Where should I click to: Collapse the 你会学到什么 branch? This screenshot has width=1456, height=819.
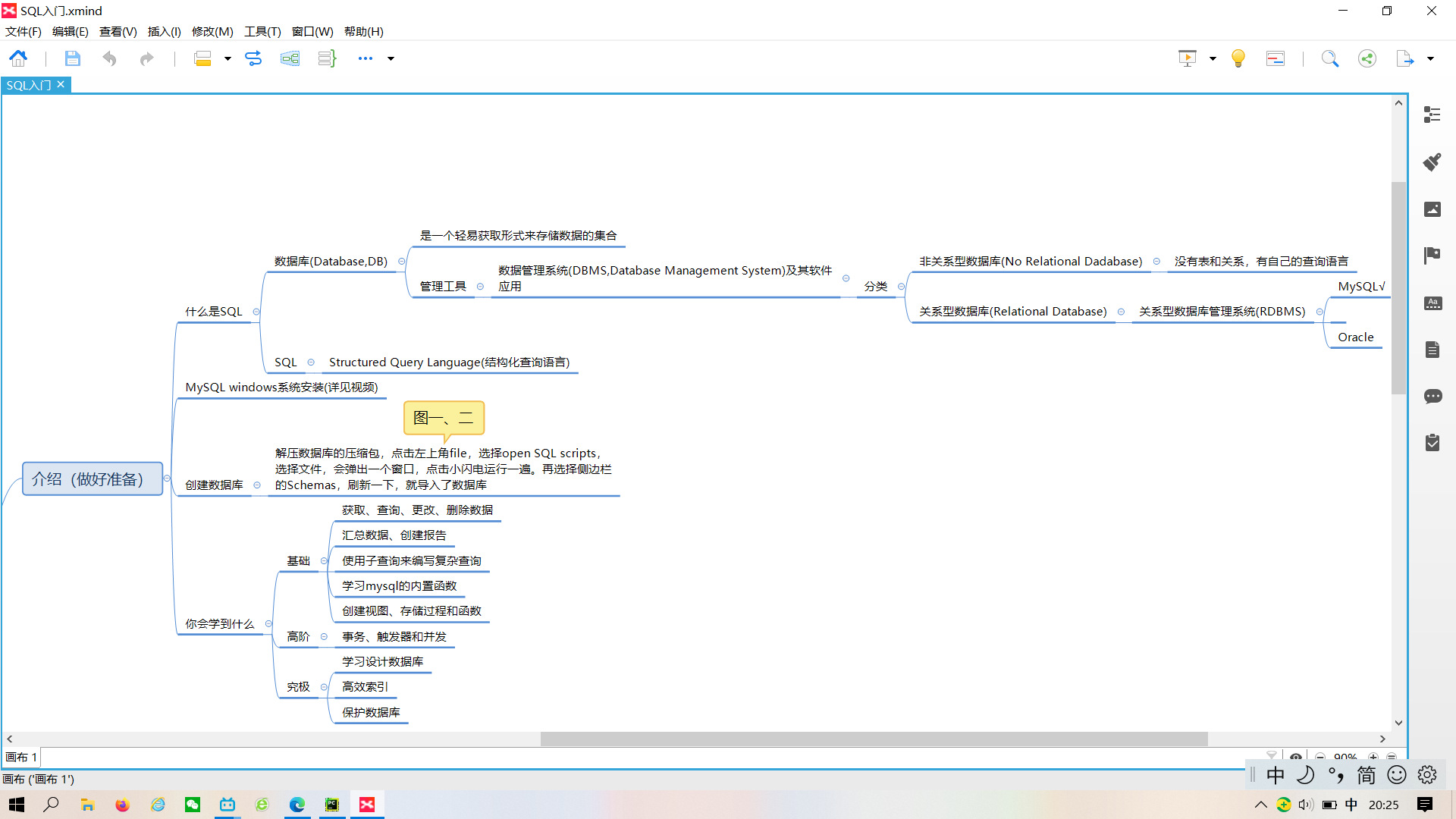coord(268,624)
